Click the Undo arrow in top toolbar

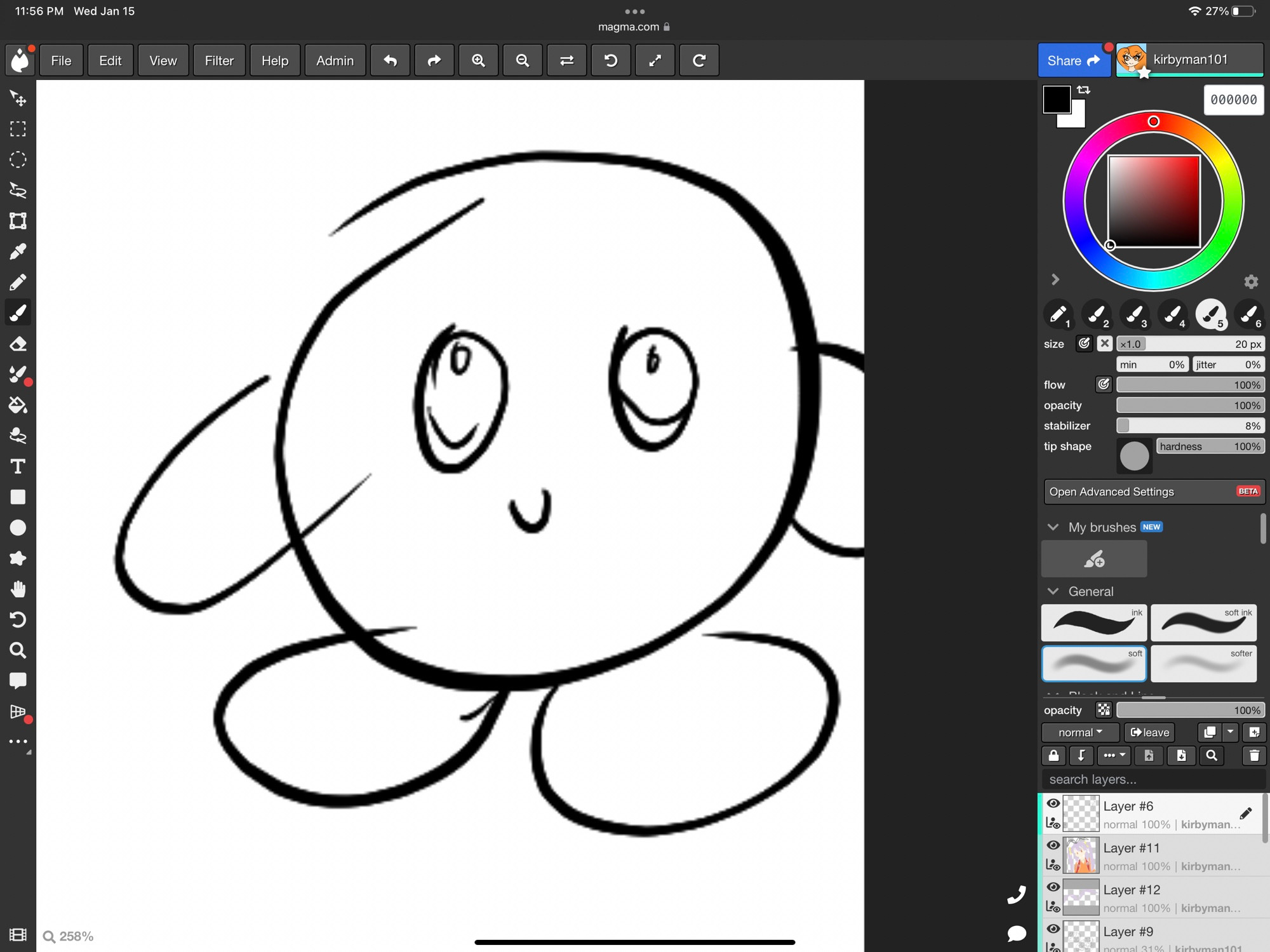pos(390,60)
